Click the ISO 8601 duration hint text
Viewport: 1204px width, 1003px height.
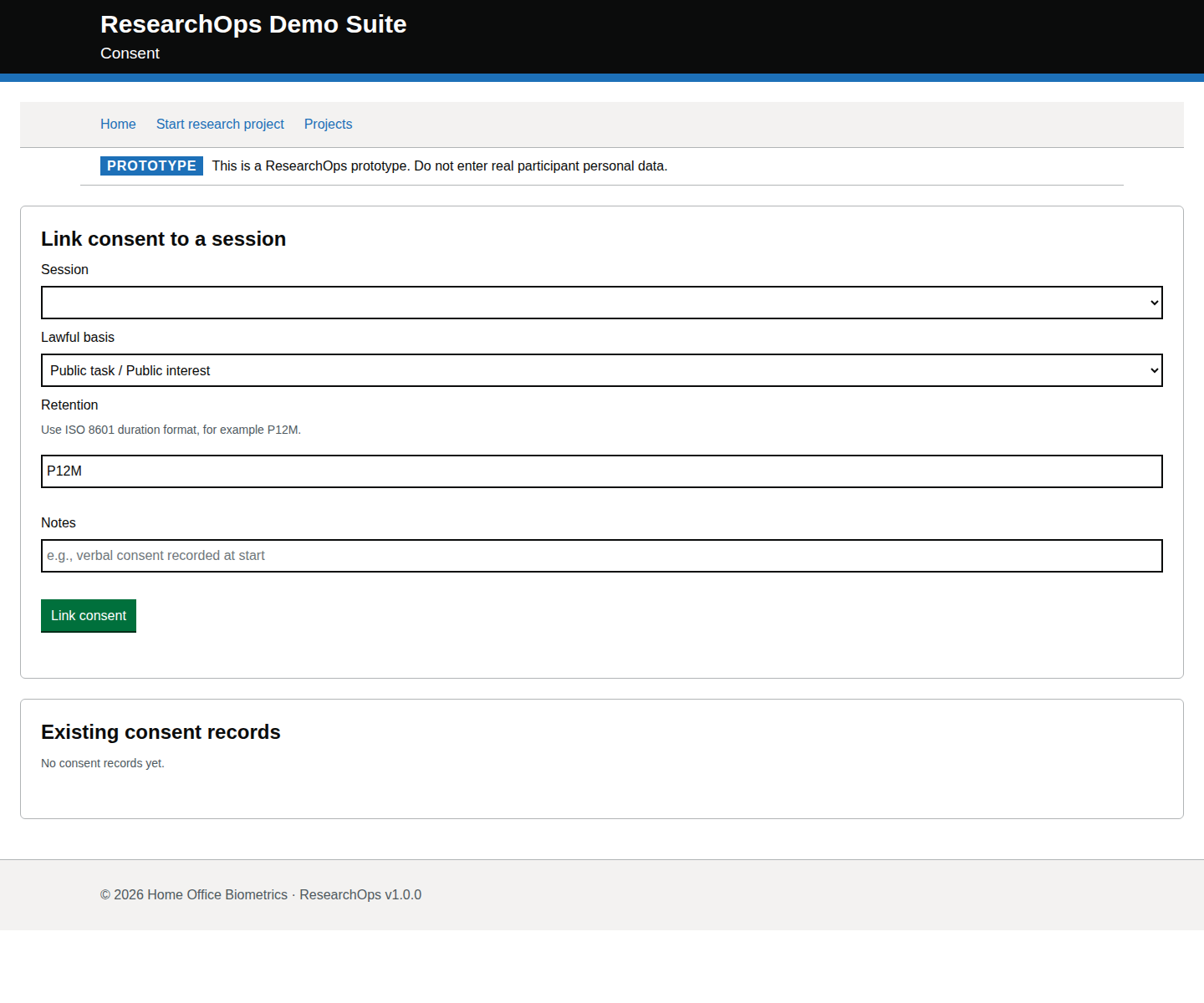[x=171, y=430]
